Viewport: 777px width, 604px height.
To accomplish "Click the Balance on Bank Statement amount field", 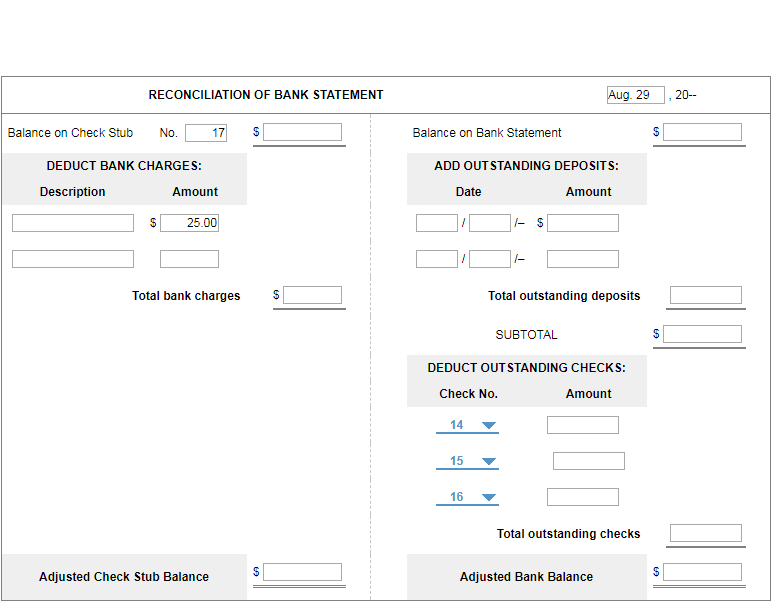I will [702, 132].
